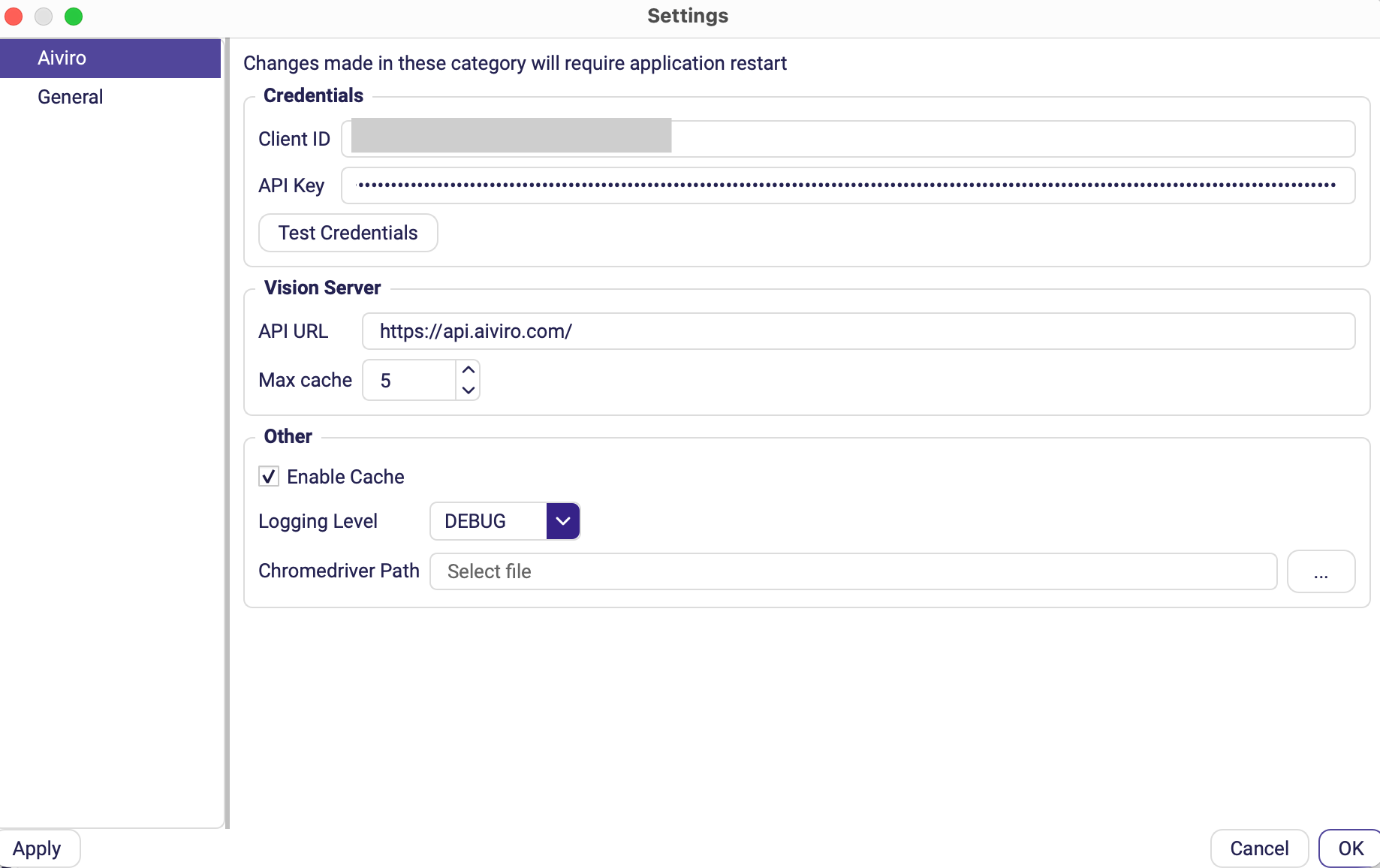Confirm settings with OK button
1380x868 pixels.
(x=1350, y=848)
